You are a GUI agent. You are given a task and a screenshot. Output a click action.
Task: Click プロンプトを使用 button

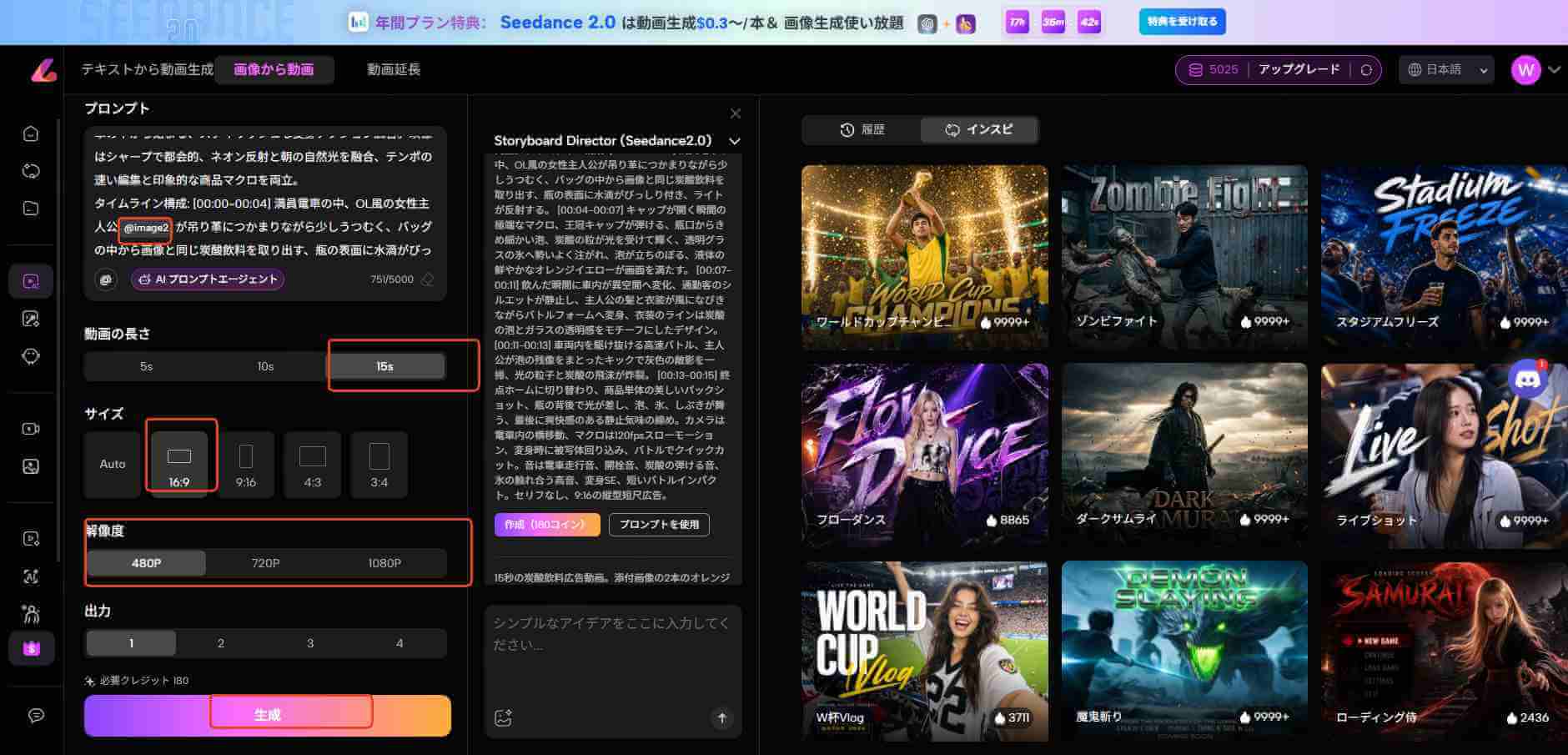[x=659, y=524]
